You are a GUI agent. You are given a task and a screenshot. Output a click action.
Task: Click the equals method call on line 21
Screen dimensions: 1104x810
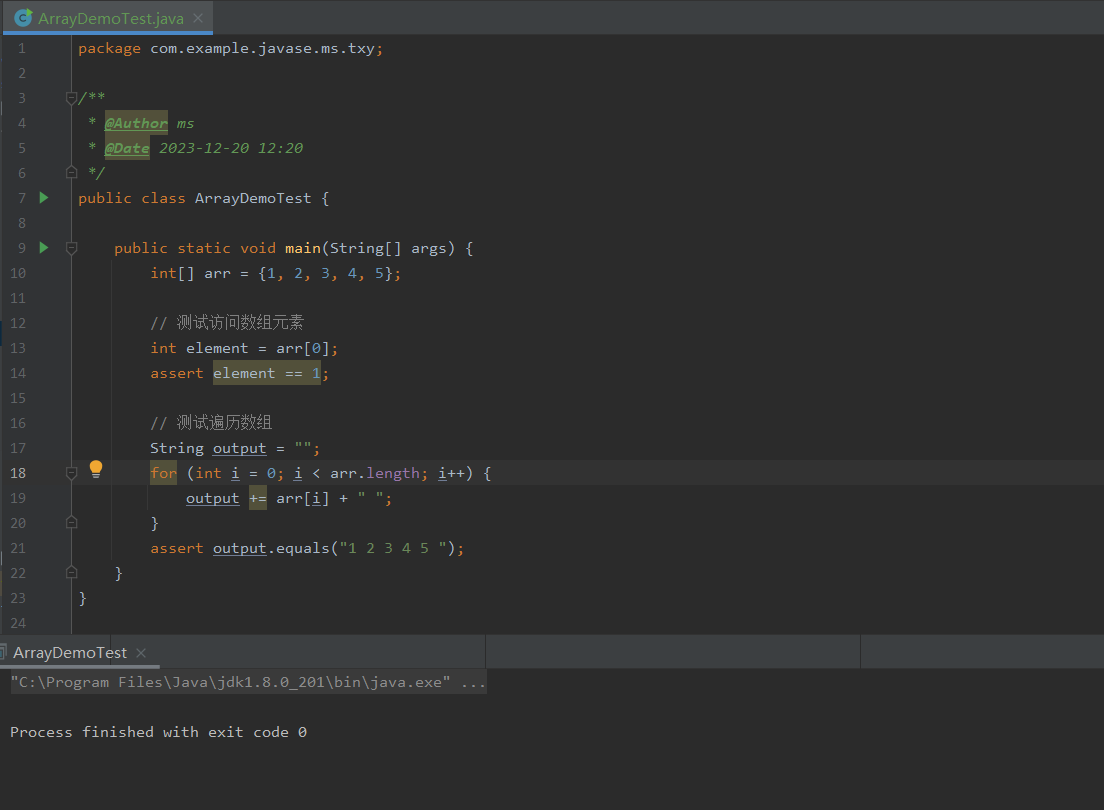coord(303,548)
